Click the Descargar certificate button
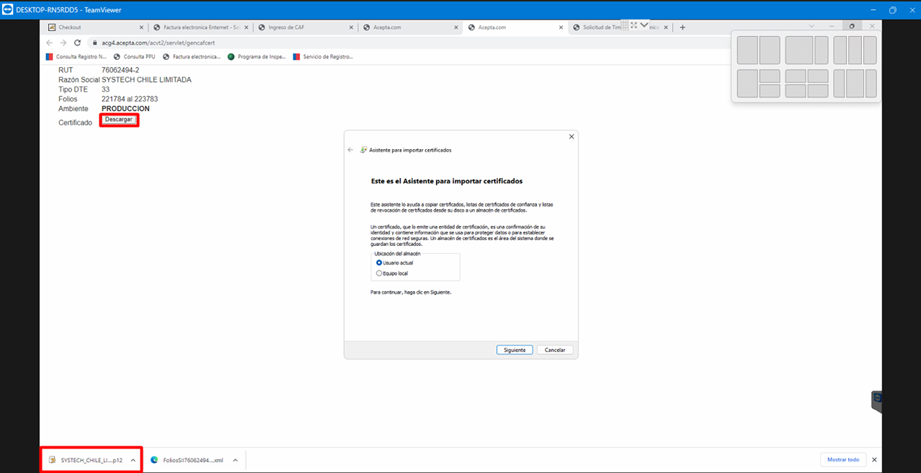This screenshot has width=921, height=473. tap(119, 120)
